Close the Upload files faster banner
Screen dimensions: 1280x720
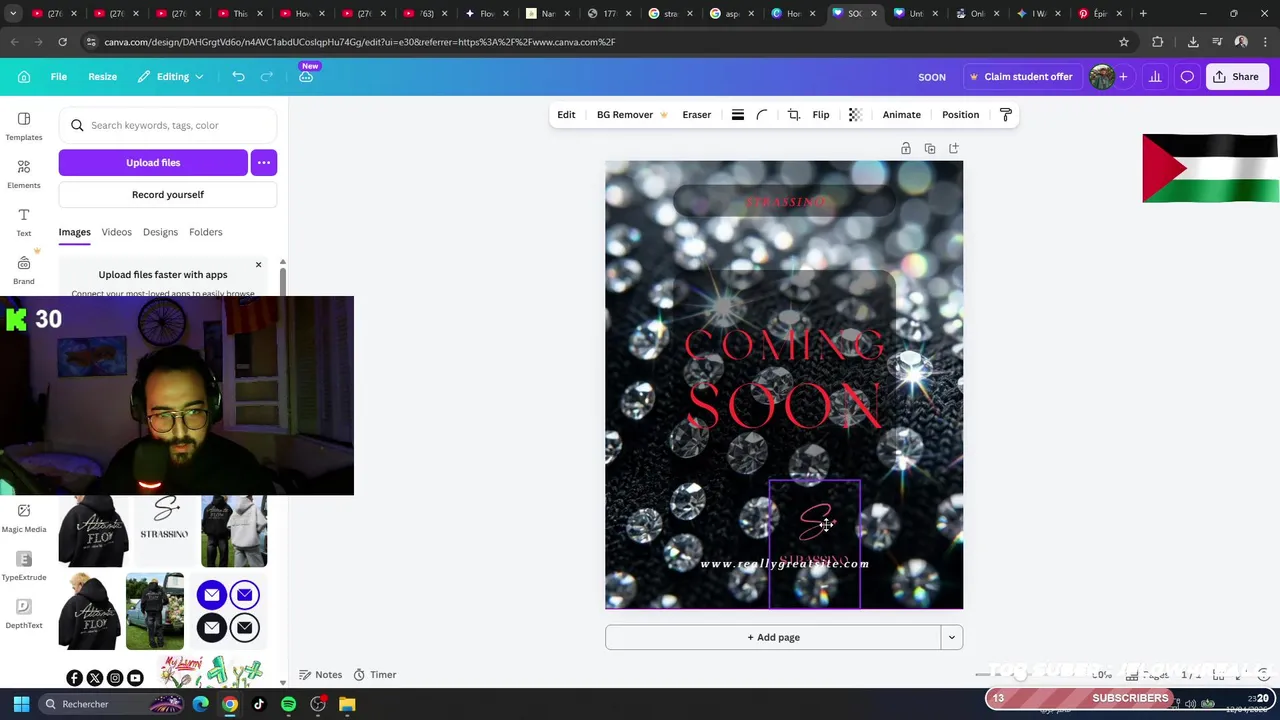pyautogui.click(x=258, y=265)
